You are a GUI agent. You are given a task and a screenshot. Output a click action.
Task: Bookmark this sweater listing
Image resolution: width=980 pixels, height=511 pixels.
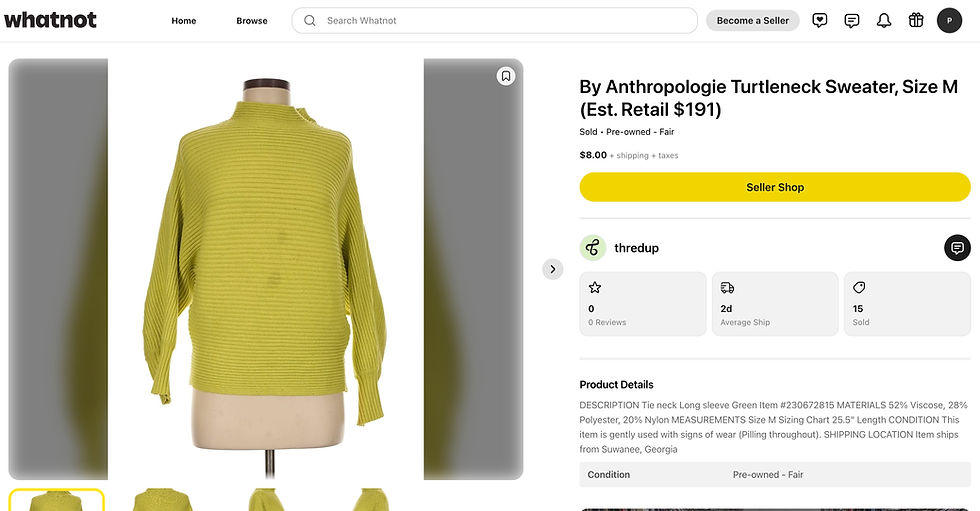coord(506,76)
